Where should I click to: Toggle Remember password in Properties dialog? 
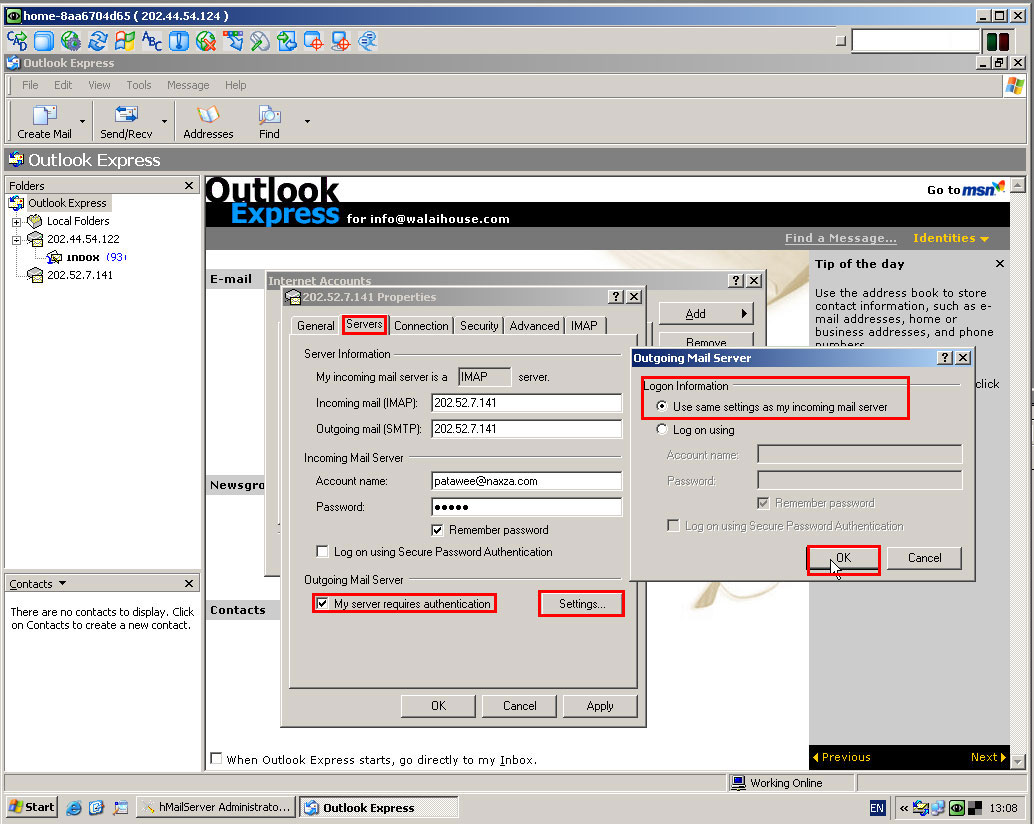[437, 530]
